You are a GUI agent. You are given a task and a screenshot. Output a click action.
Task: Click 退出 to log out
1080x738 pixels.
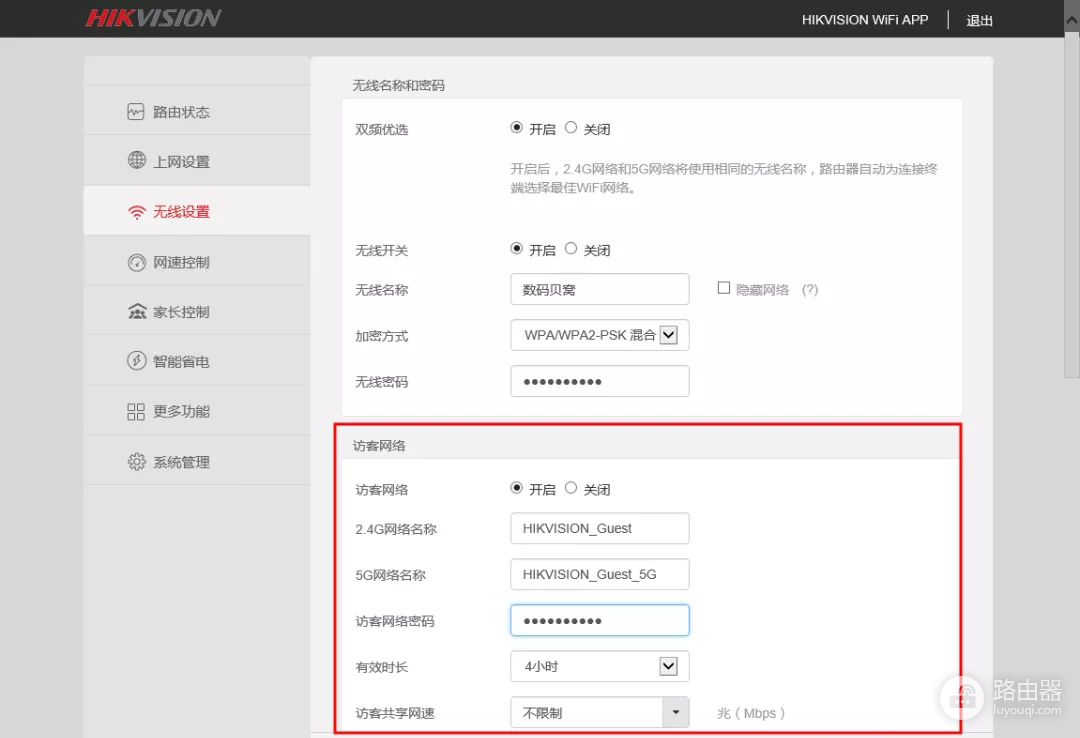(x=979, y=20)
